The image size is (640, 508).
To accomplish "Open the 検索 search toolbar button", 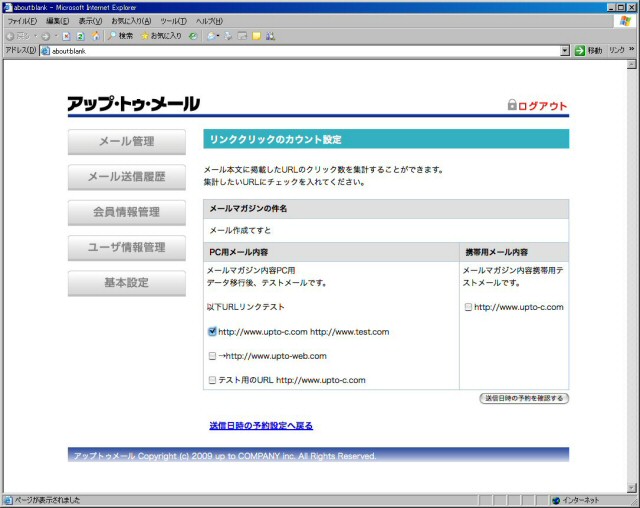I will [120, 36].
